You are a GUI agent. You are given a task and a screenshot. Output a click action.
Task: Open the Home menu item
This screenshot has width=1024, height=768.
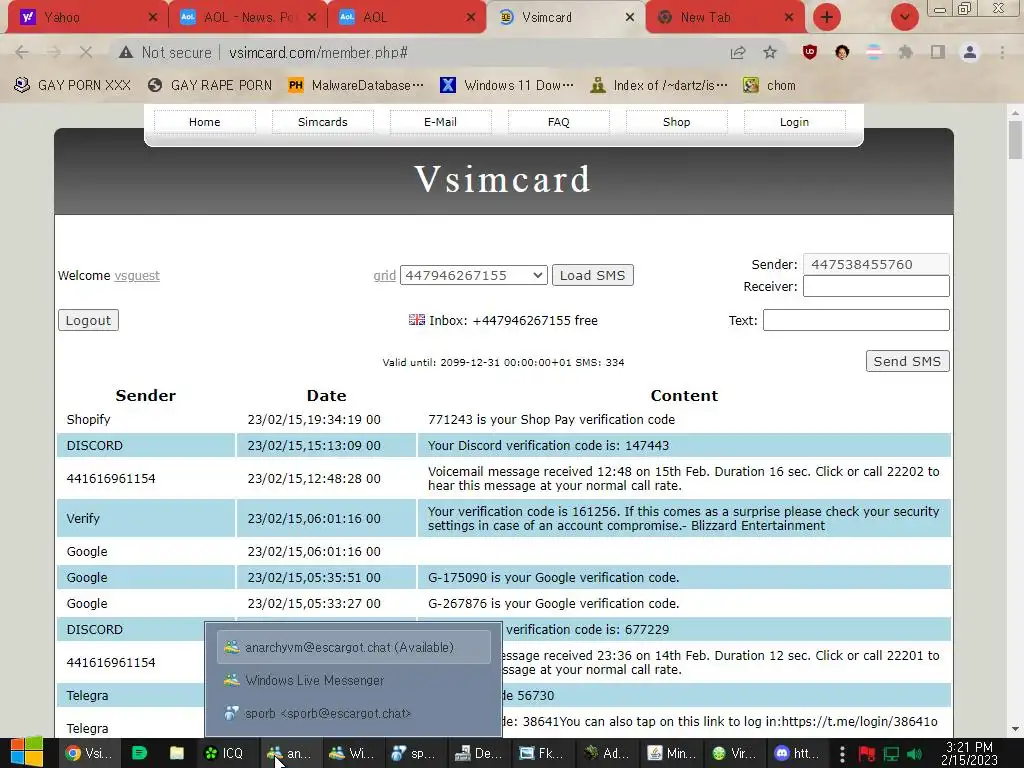pyautogui.click(x=204, y=121)
